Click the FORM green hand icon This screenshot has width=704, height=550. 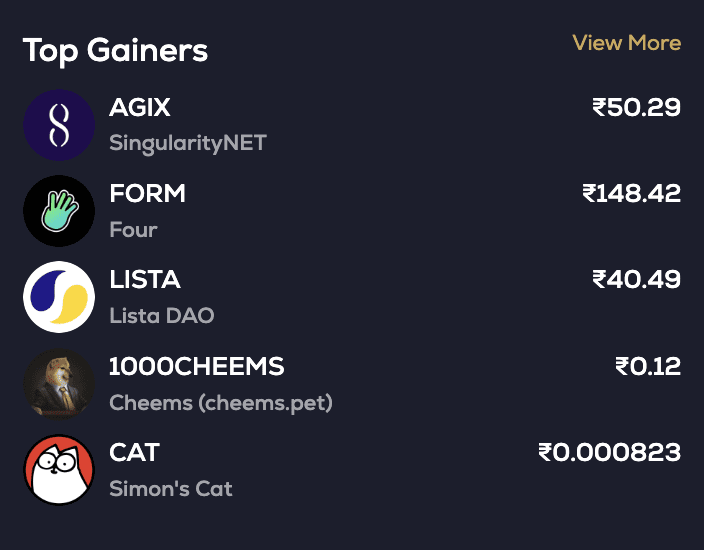coord(59,211)
